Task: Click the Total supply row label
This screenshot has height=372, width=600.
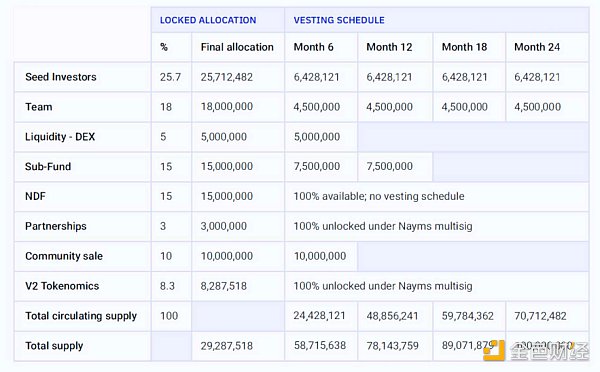Action: 54,346
